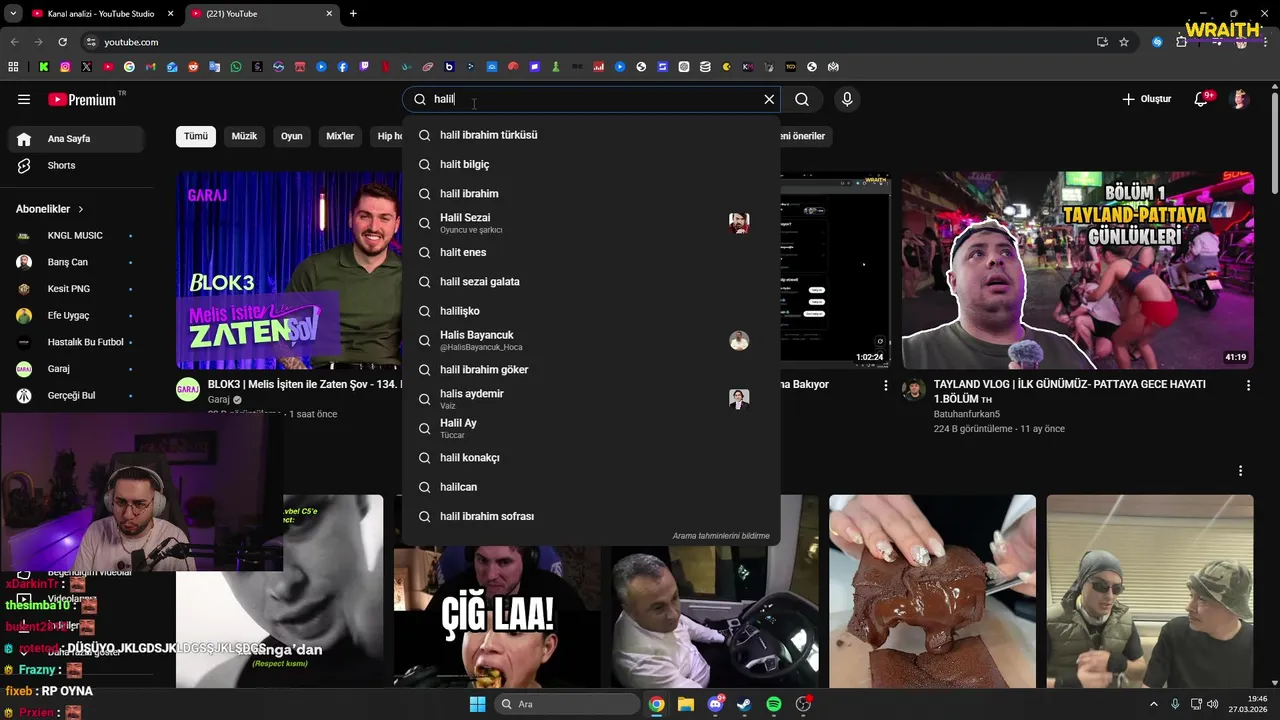Select suggestion 'halit bilgiç'
The width and height of the screenshot is (1280, 720).
[x=591, y=164]
